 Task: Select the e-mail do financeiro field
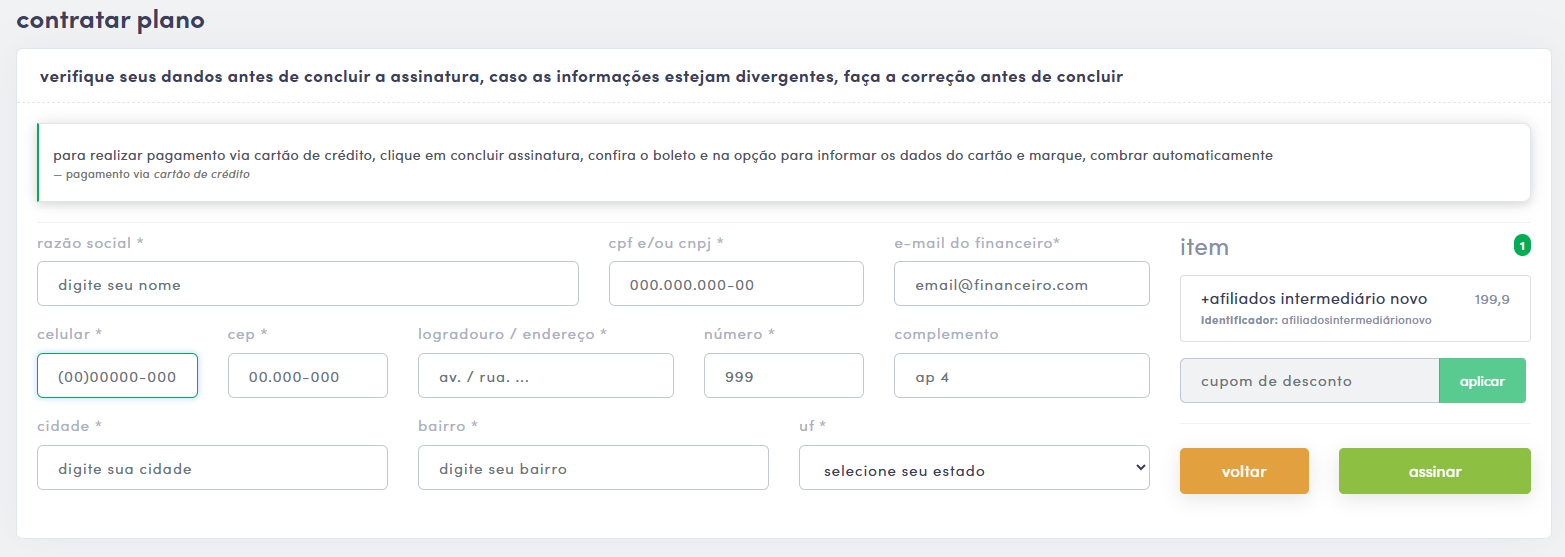[1022, 284]
